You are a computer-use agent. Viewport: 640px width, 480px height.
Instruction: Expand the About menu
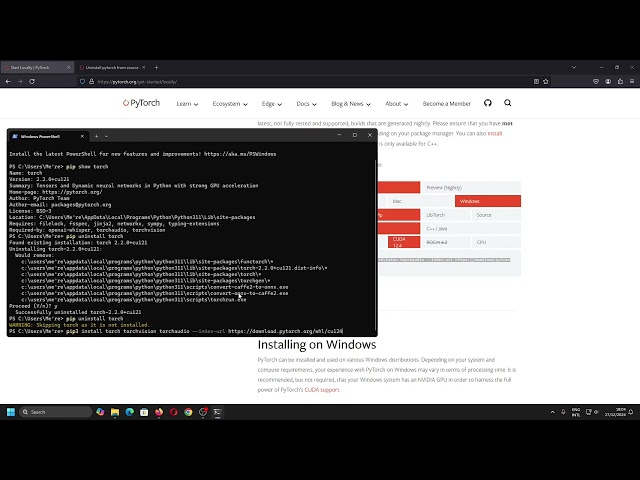396,104
